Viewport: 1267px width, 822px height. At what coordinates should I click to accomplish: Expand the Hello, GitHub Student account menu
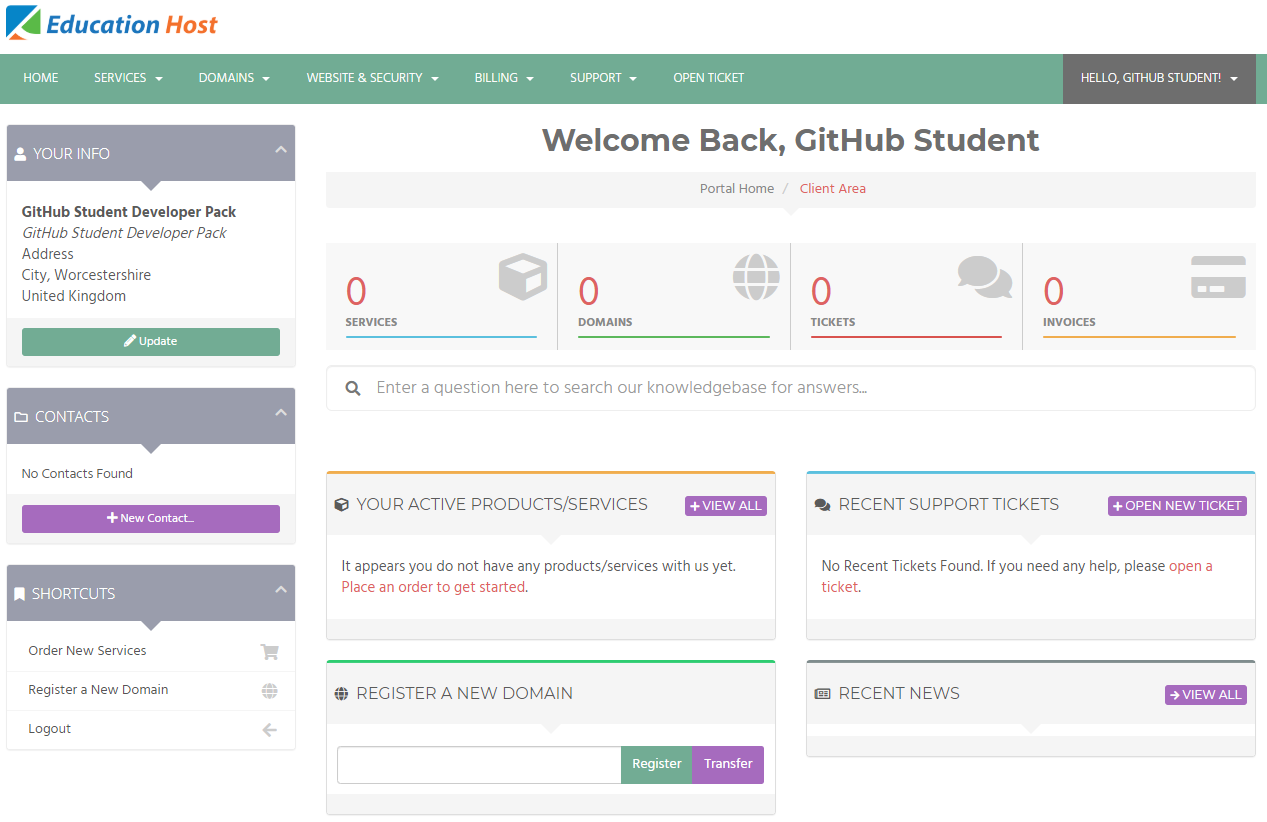(1159, 78)
